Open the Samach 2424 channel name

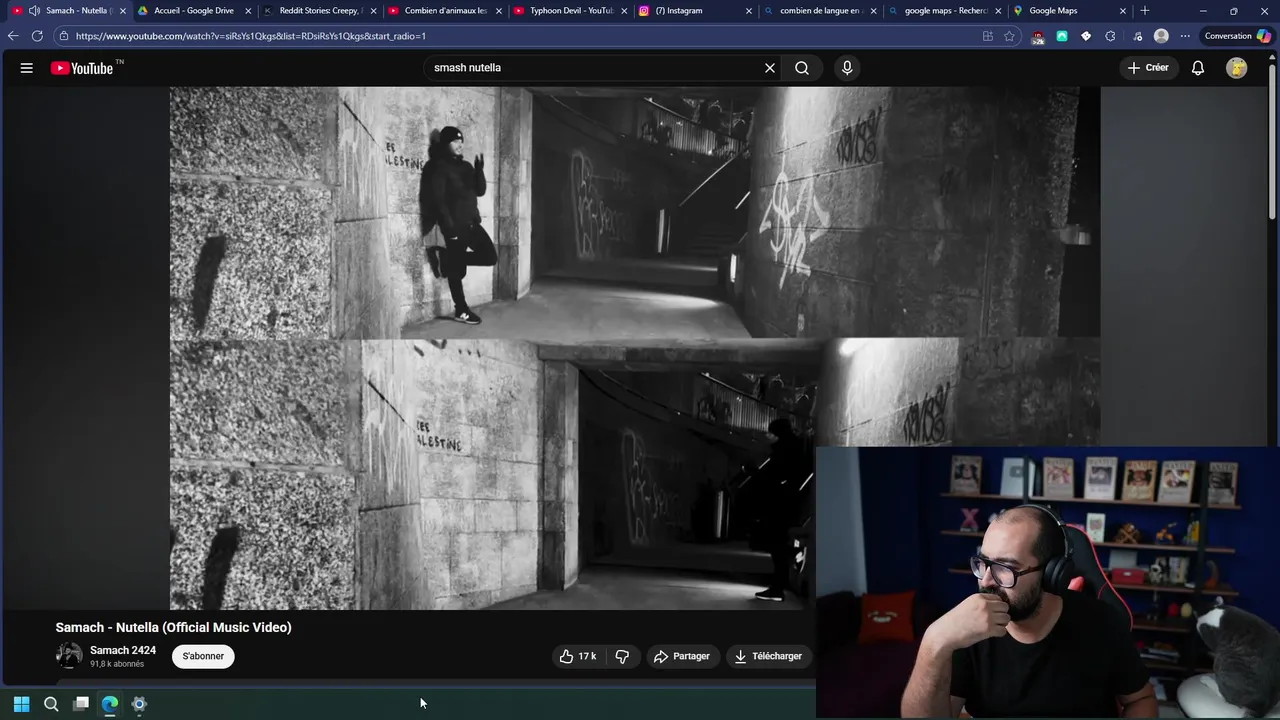(123, 650)
